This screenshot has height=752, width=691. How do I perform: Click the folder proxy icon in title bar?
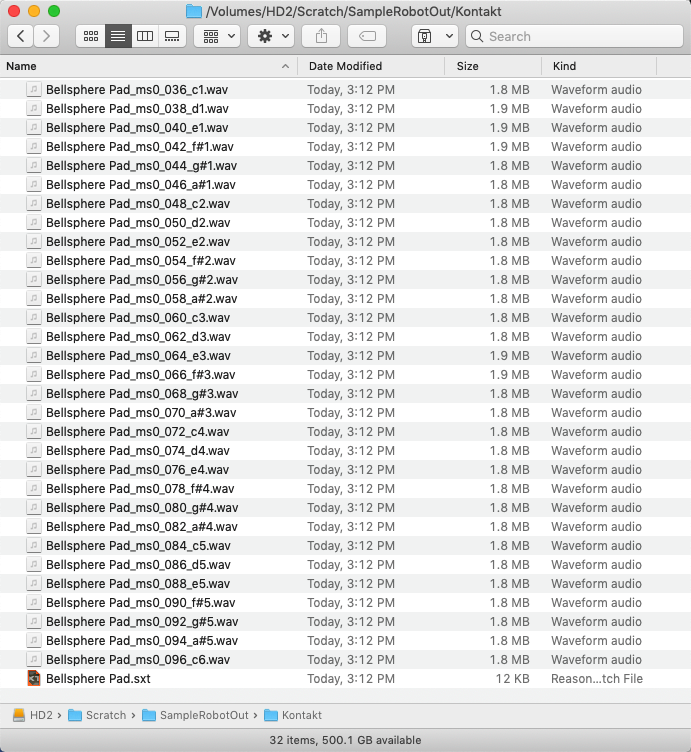[193, 11]
